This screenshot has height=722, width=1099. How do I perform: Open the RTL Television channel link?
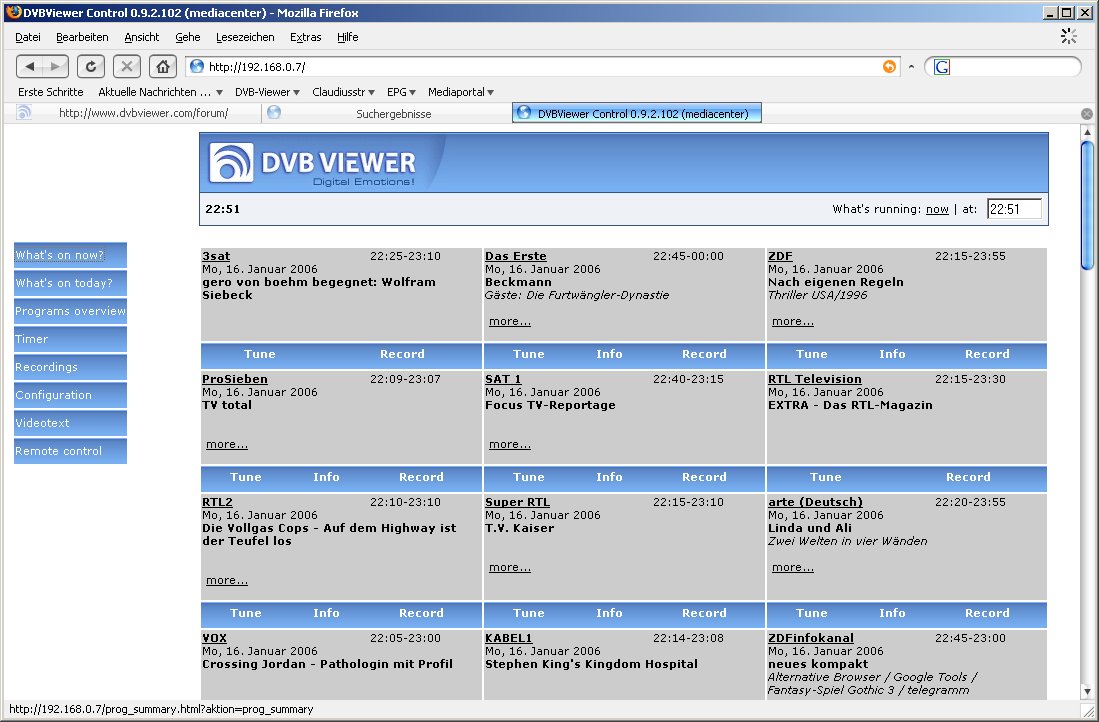(x=814, y=379)
